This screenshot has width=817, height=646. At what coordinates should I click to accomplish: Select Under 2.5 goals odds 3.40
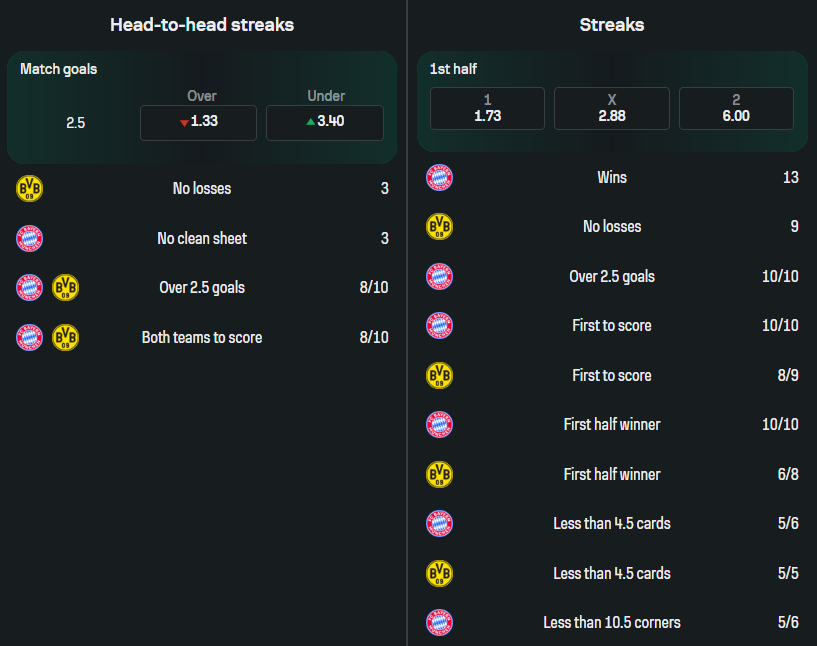click(325, 122)
